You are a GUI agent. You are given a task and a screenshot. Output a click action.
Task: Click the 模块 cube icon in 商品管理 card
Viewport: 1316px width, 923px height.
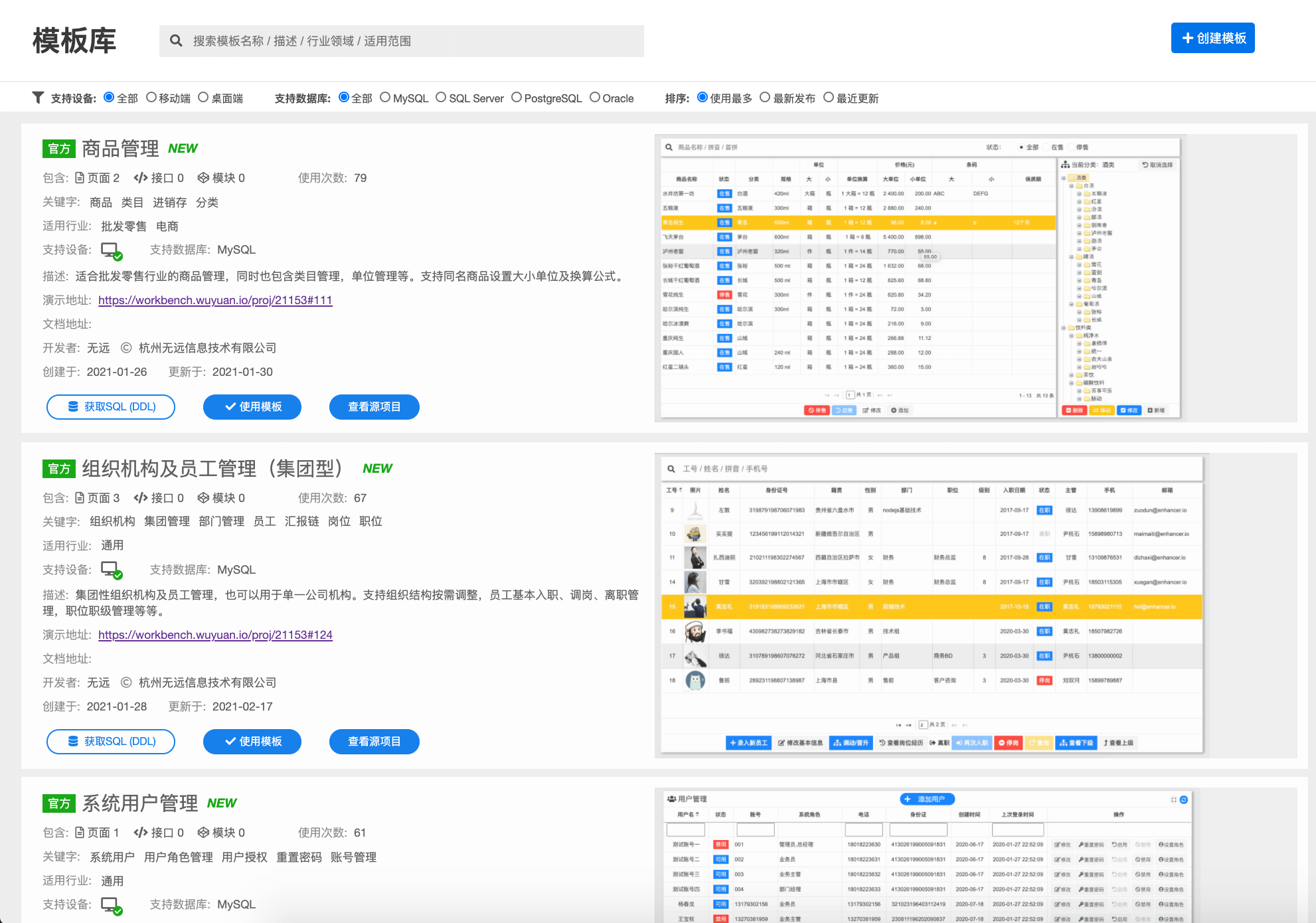pyautogui.click(x=203, y=178)
